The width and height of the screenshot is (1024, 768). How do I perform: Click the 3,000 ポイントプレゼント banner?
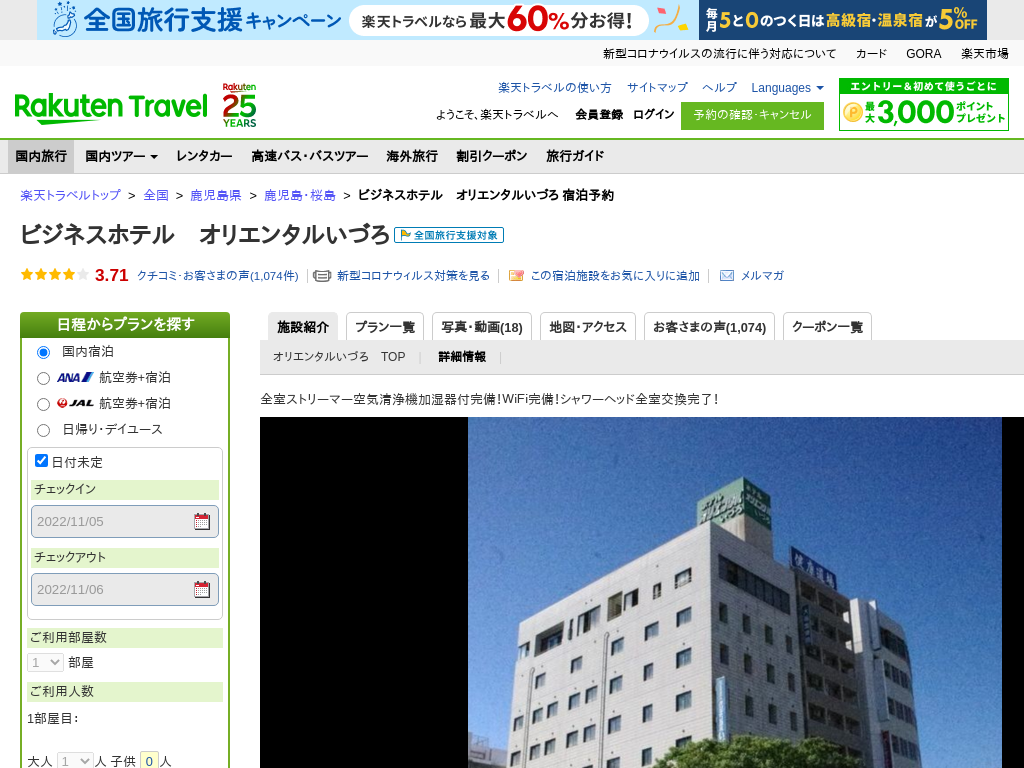[x=923, y=104]
